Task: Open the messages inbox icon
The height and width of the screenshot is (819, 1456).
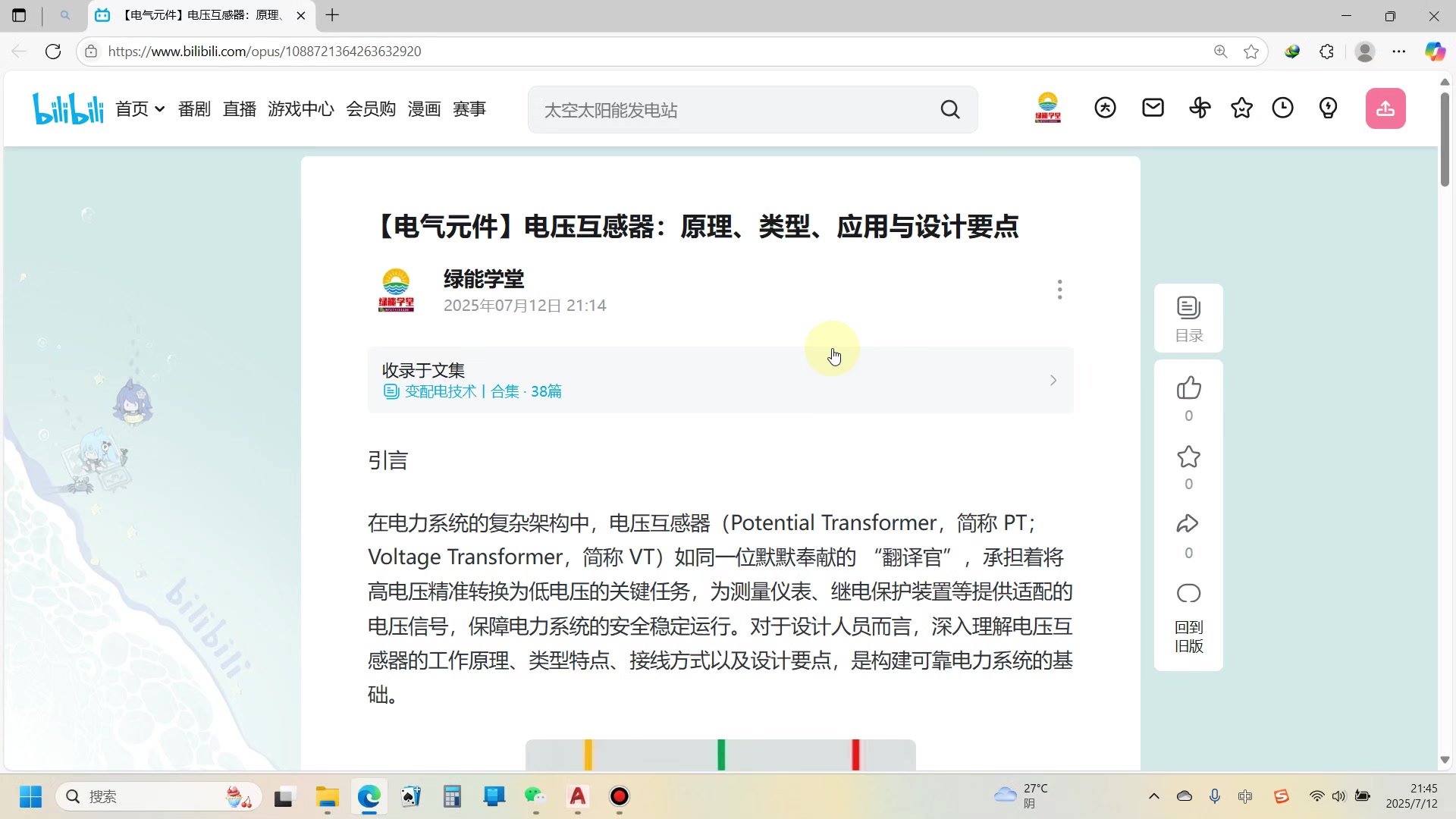Action: pos(1152,108)
